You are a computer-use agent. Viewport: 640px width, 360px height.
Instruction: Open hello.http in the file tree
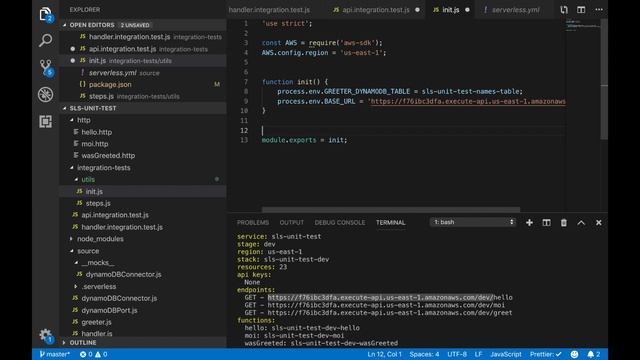tap(96, 132)
